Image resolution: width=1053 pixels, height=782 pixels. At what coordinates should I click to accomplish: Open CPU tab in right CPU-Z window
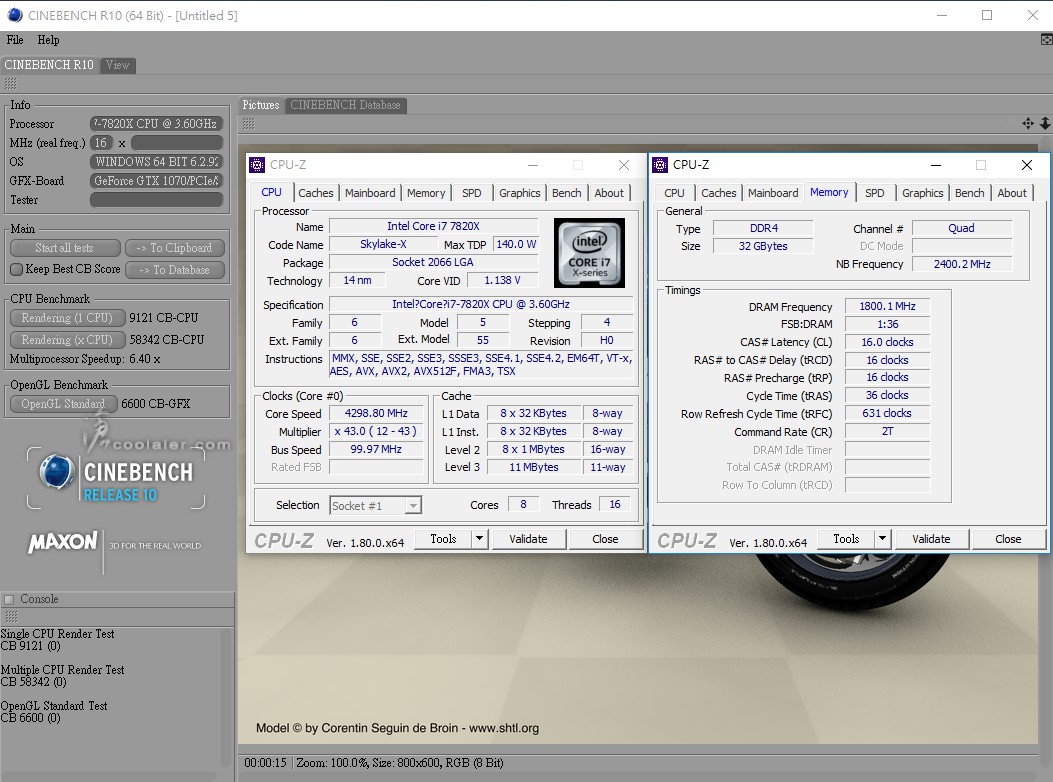(674, 193)
